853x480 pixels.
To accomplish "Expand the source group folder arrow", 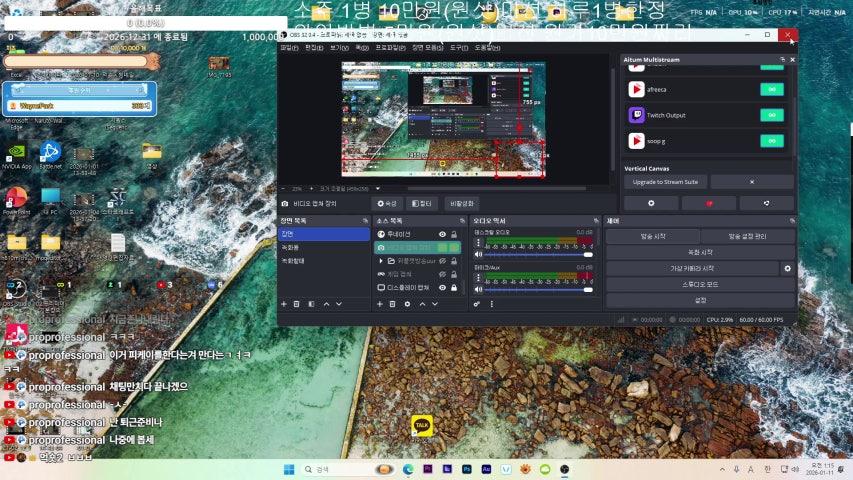I will click(381, 261).
